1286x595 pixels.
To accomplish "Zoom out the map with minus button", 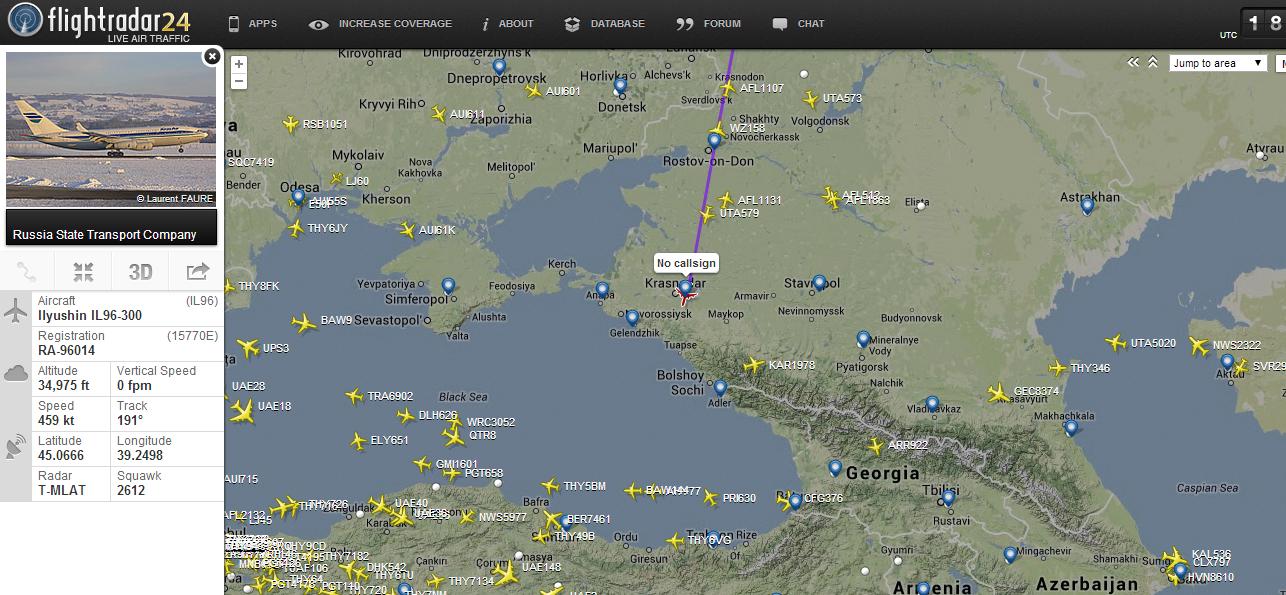I will 239,81.
